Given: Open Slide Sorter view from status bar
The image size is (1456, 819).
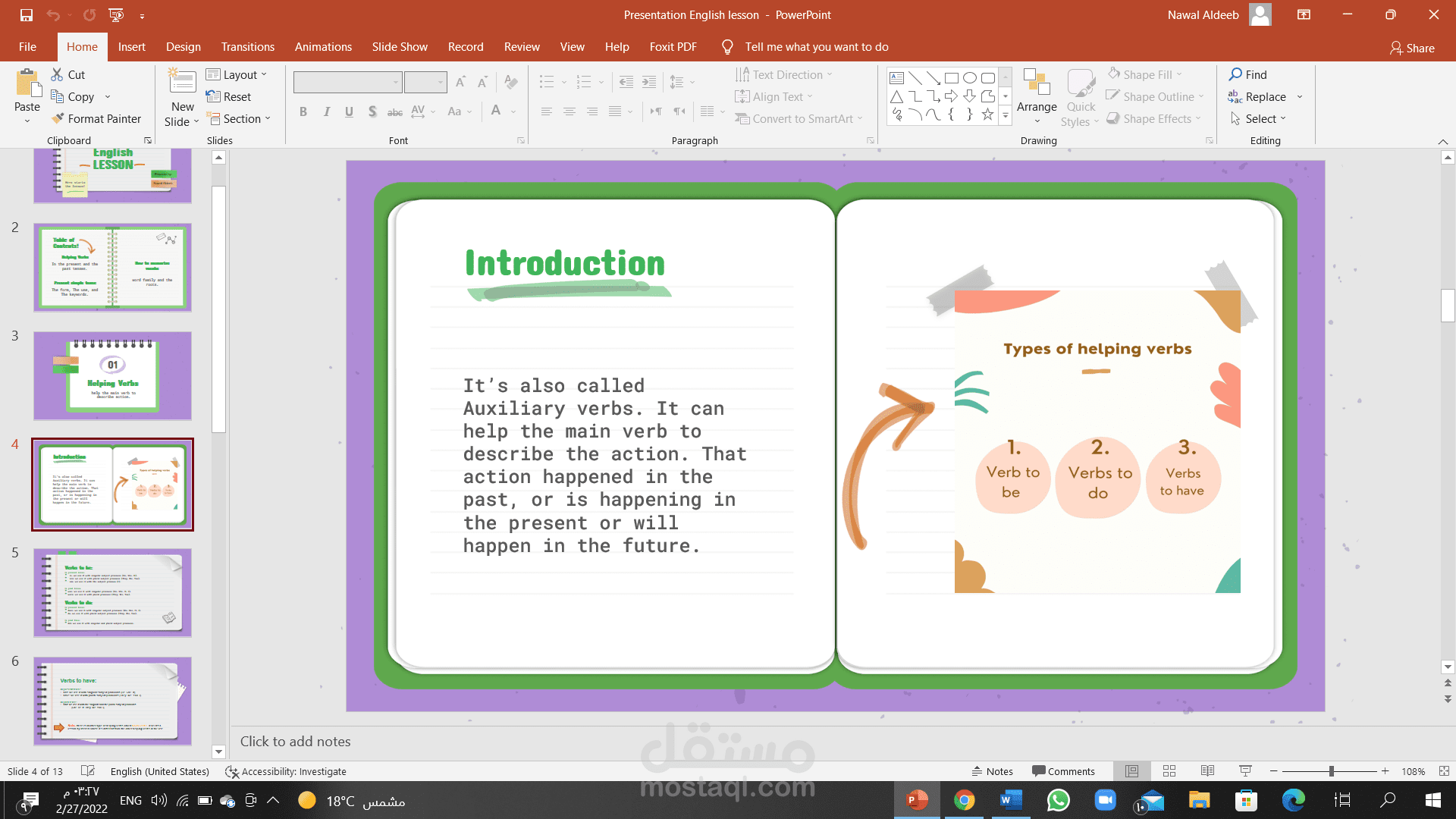Looking at the screenshot, I should coord(1169,771).
